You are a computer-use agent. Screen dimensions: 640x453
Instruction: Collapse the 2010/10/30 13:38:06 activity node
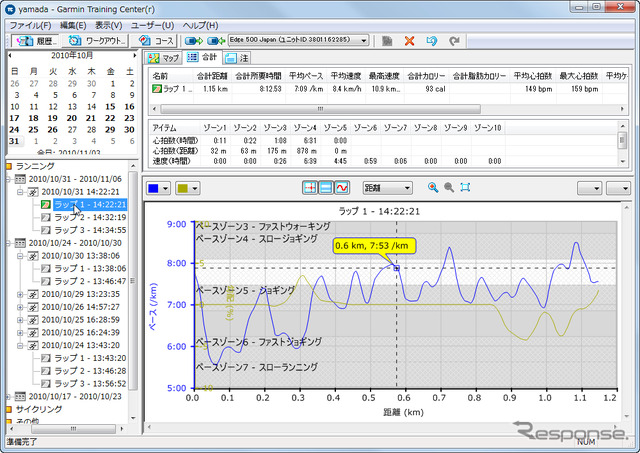pos(20,256)
